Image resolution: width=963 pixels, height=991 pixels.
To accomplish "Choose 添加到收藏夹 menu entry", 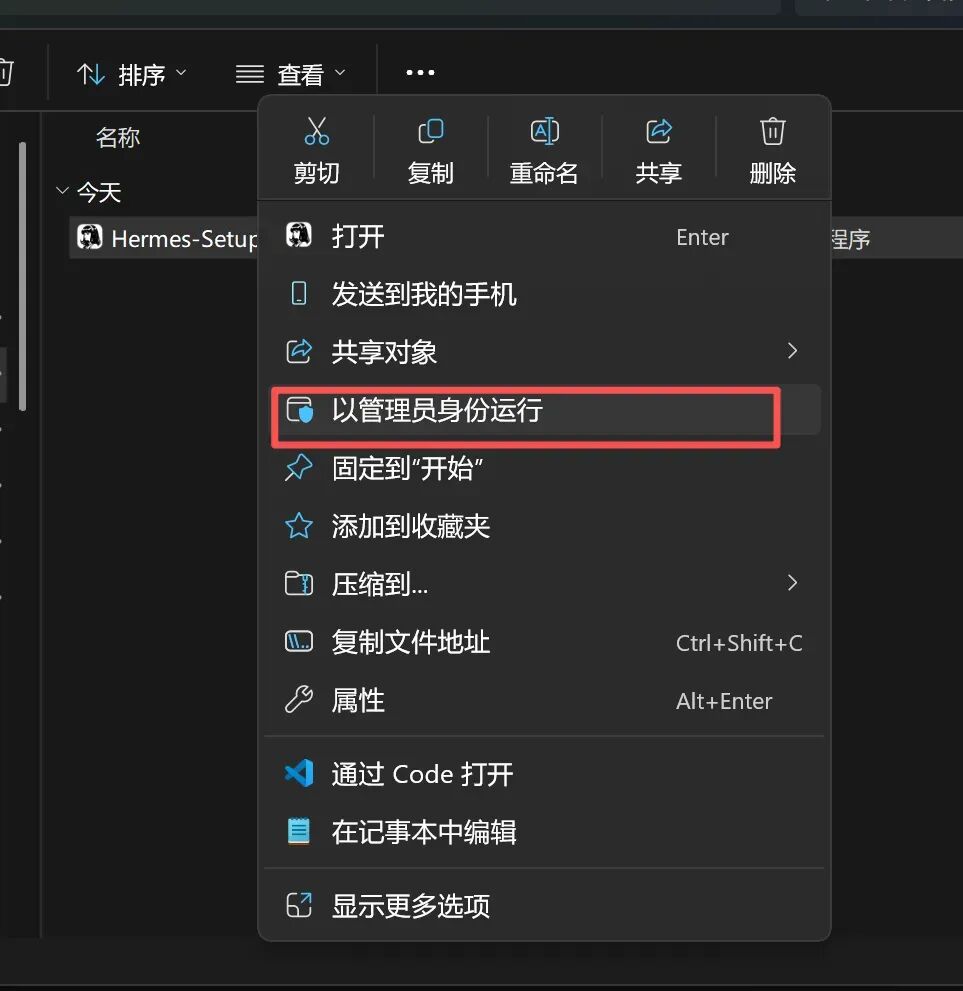I will [x=545, y=526].
